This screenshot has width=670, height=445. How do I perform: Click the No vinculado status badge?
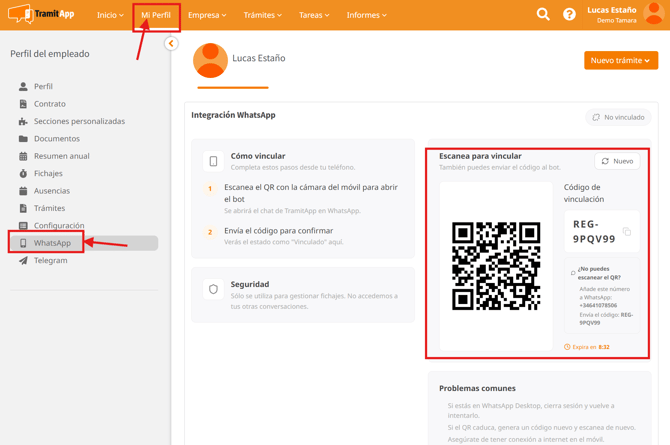[618, 117]
